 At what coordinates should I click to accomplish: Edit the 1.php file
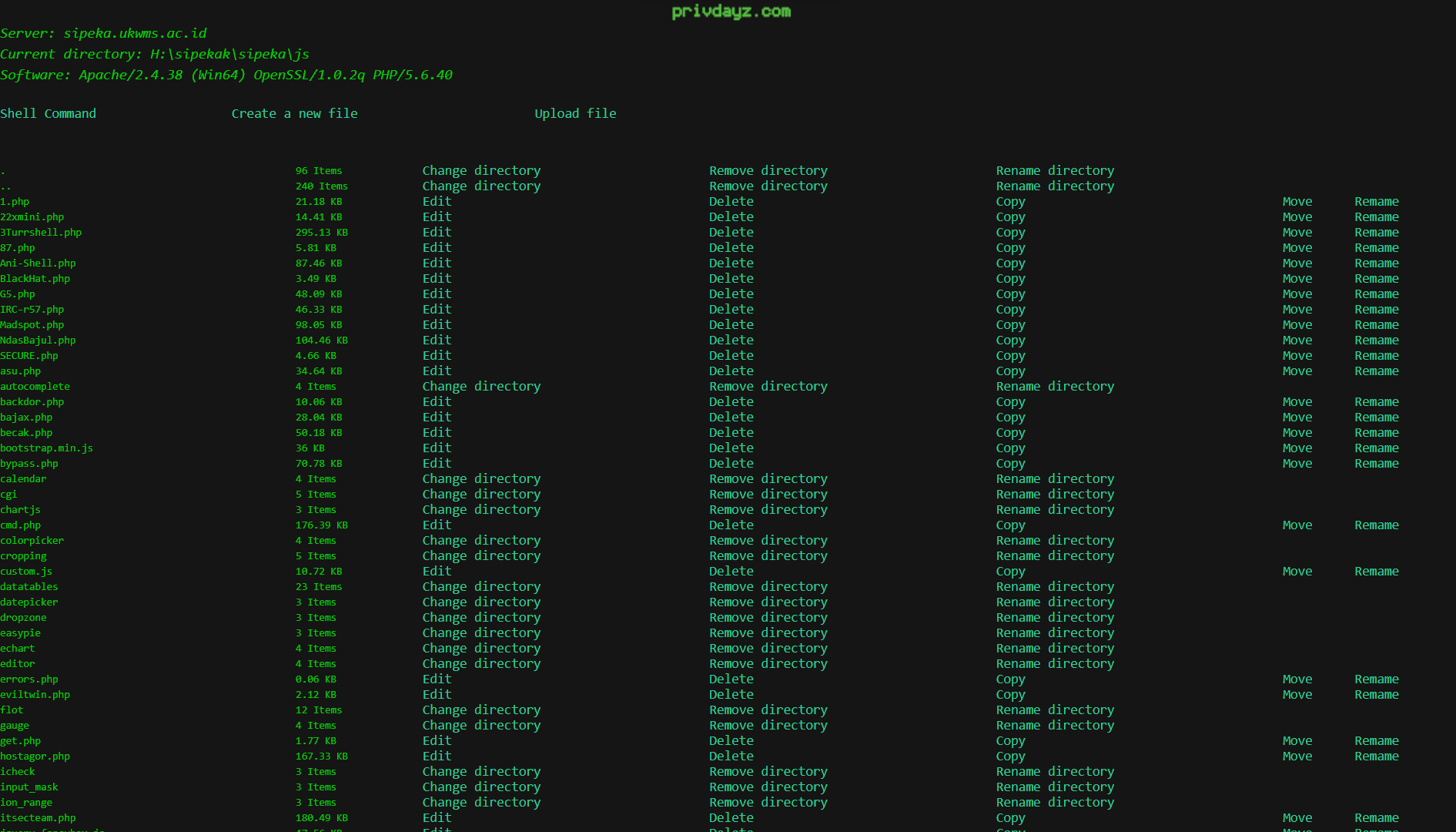(437, 201)
